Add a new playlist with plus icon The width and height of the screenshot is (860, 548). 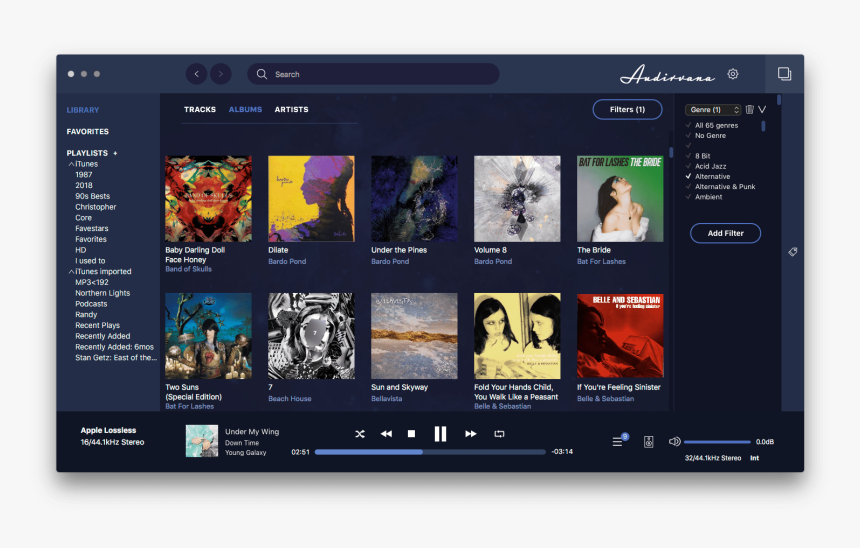(x=115, y=153)
